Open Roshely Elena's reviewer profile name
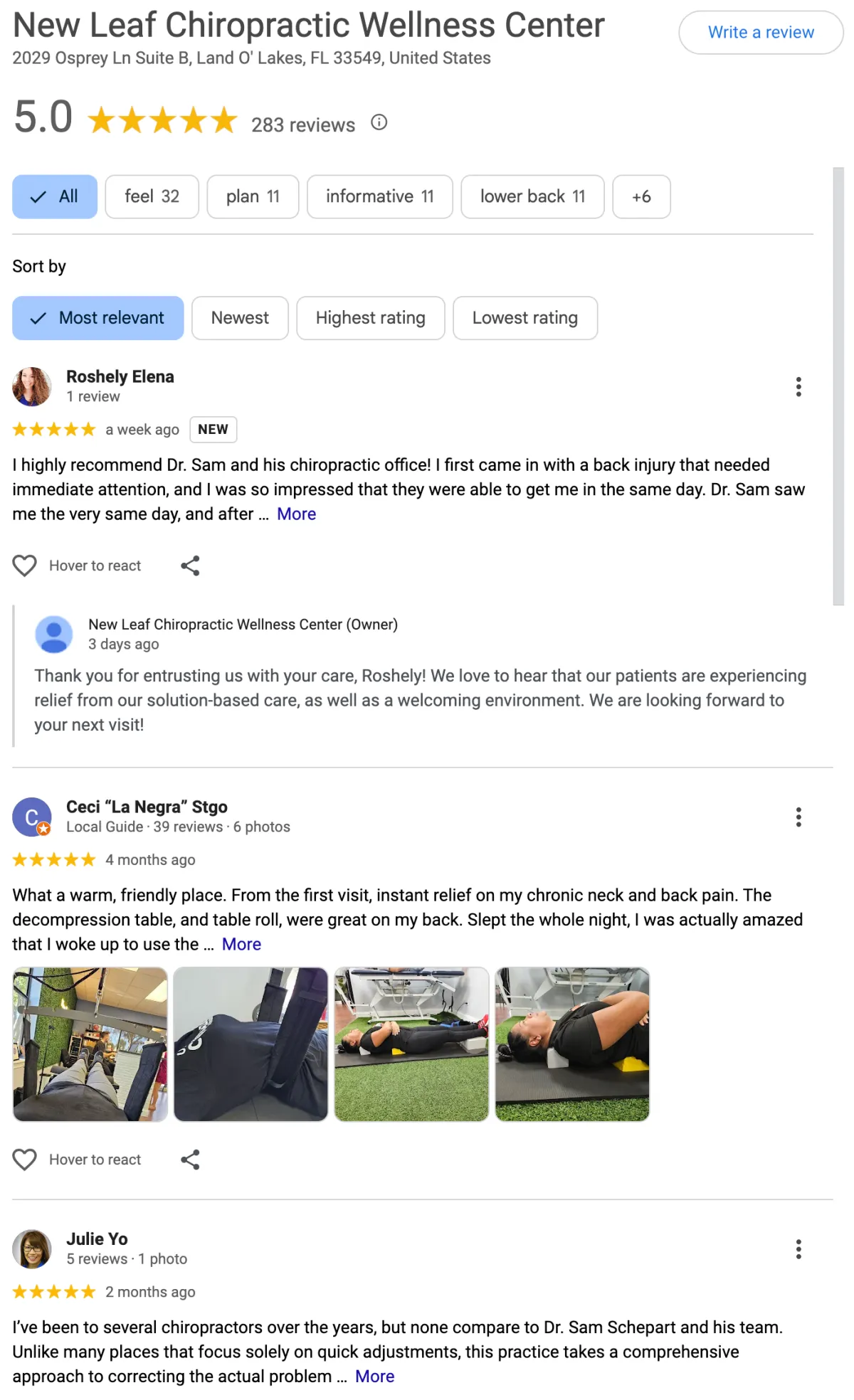The image size is (854, 1400). (120, 376)
